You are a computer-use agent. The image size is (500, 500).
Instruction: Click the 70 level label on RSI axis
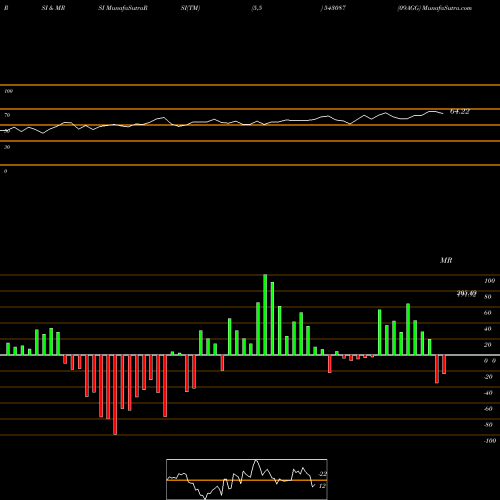pos(7,115)
